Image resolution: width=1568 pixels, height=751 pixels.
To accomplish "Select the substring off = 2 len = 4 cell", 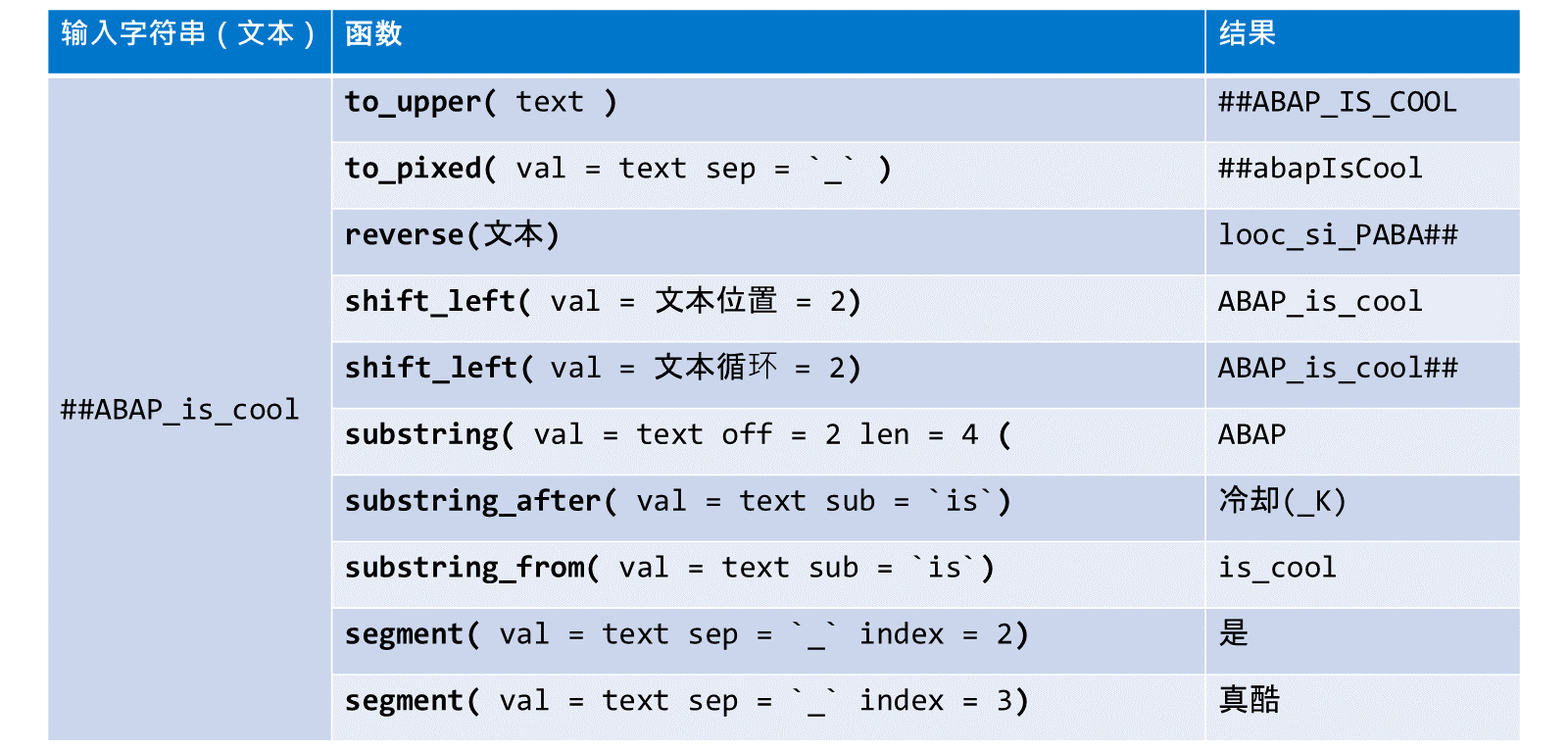I will [768, 442].
